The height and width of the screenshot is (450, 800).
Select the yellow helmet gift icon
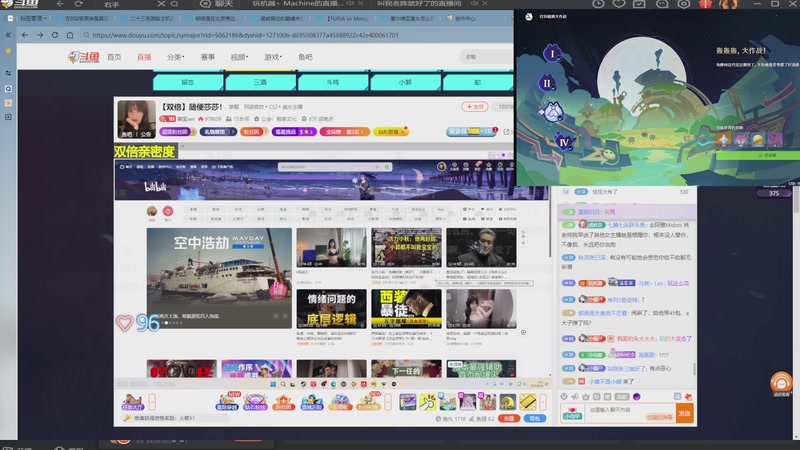[x=508, y=402]
